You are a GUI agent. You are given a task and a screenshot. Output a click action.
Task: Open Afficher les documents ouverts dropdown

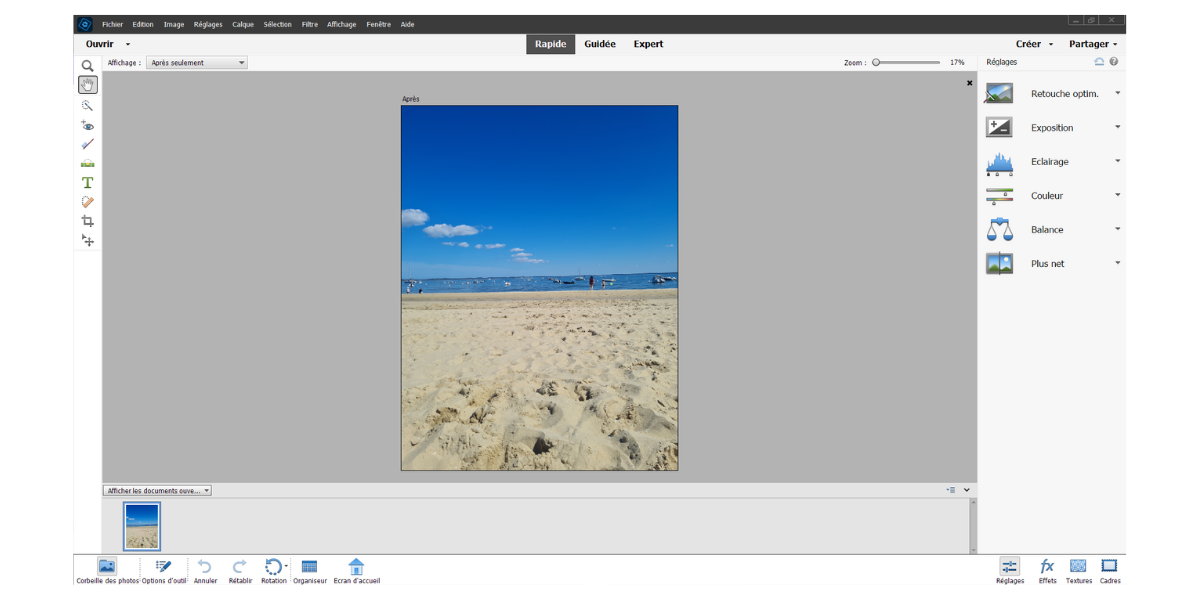click(158, 491)
